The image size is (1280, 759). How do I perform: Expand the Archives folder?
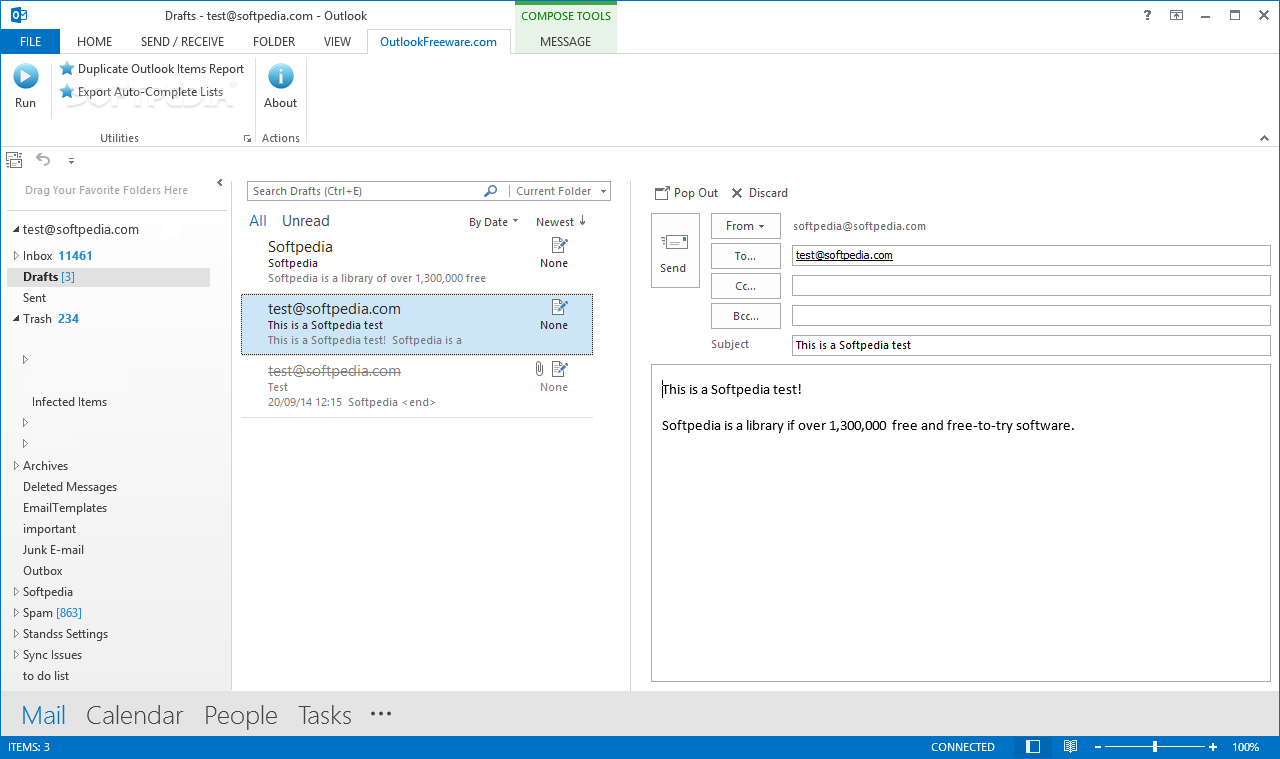[16, 466]
